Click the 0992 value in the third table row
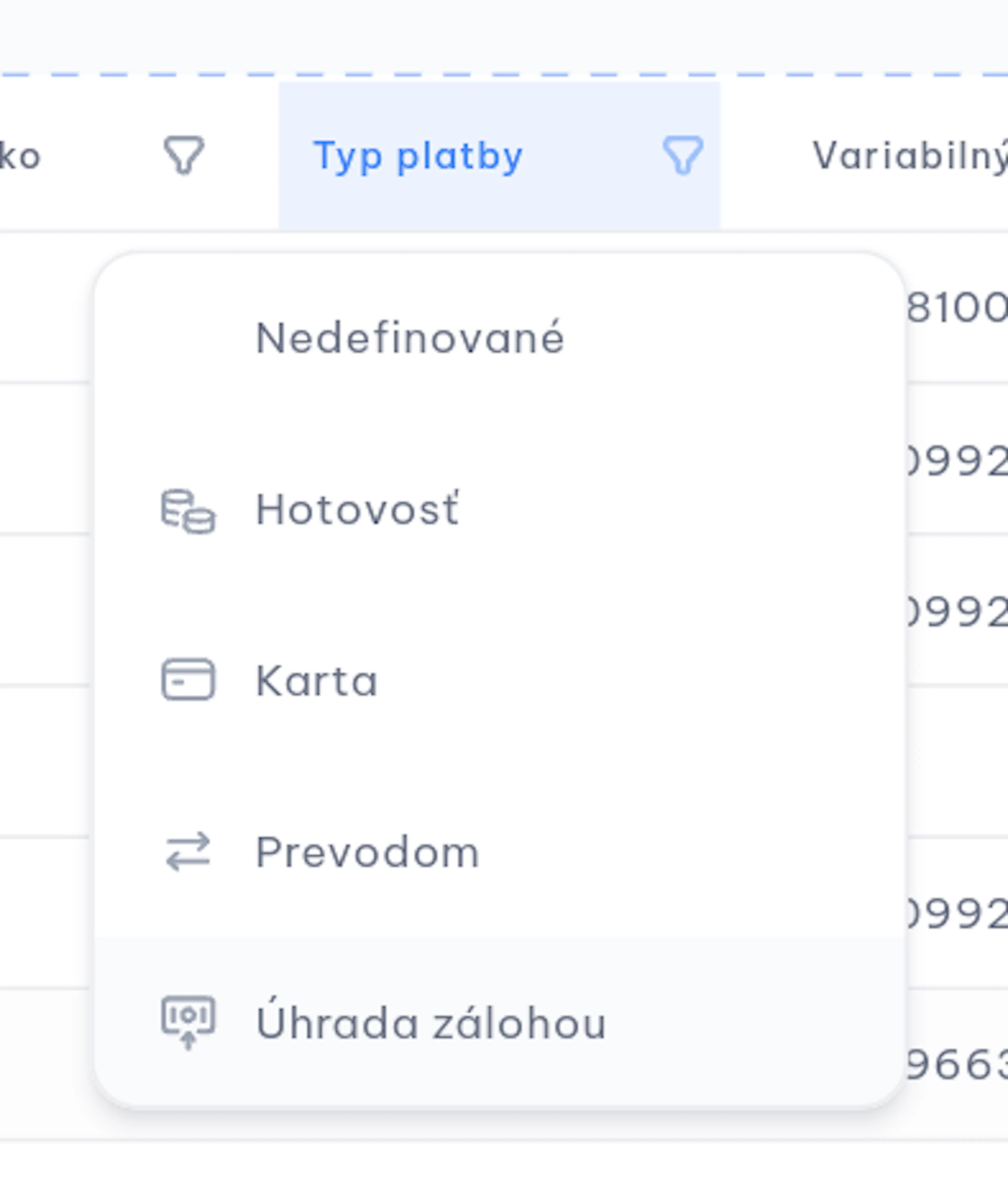The height and width of the screenshot is (1187, 1008). pos(957,612)
